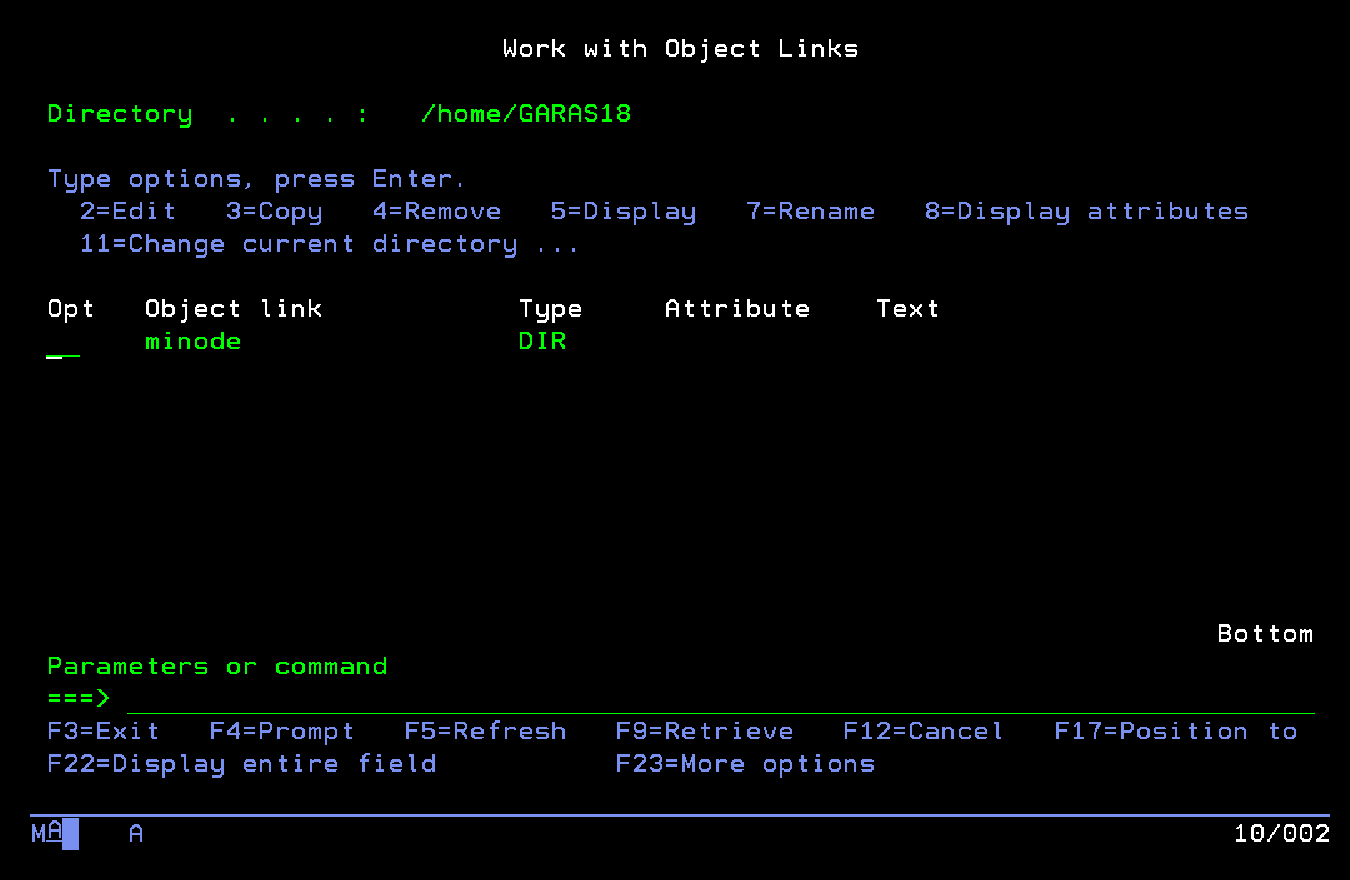Click the 5=Display option label
Screen dimensions: 1350x880
[x=623, y=212]
